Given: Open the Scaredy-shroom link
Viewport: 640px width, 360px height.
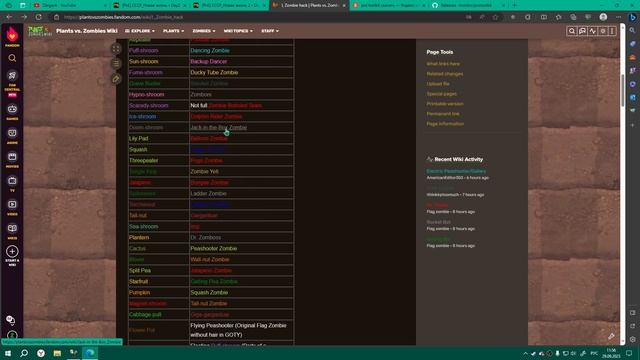Looking at the screenshot, I should pos(149,106).
